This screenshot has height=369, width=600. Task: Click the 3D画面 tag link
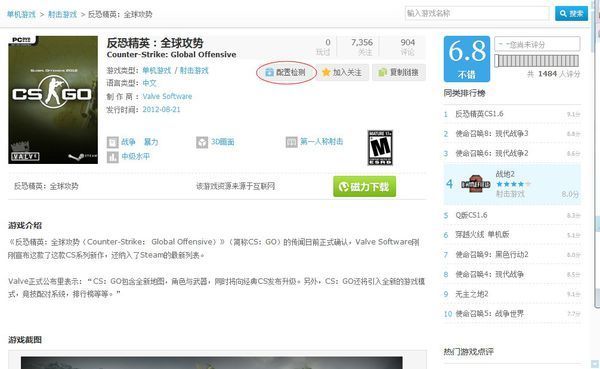pos(223,142)
